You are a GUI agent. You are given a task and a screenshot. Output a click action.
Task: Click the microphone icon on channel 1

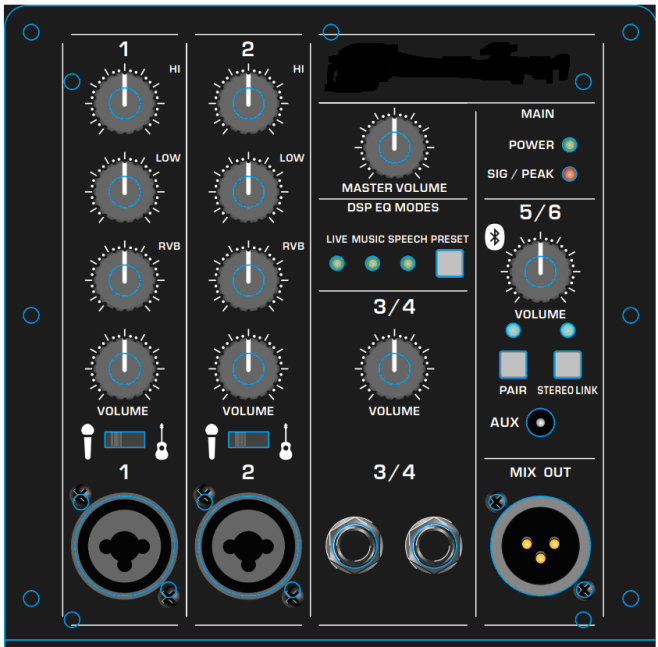click(89, 440)
